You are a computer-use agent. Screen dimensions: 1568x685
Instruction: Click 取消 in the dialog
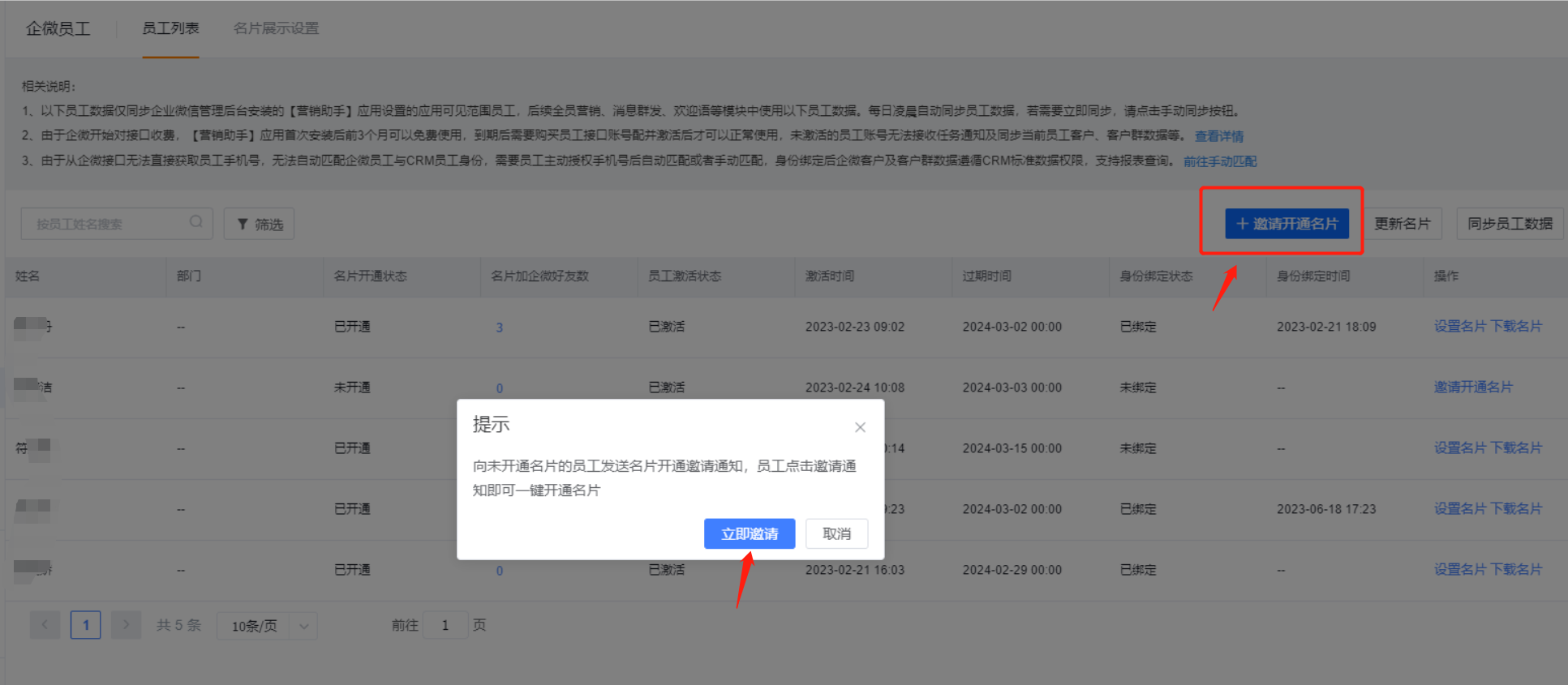pyautogui.click(x=836, y=533)
